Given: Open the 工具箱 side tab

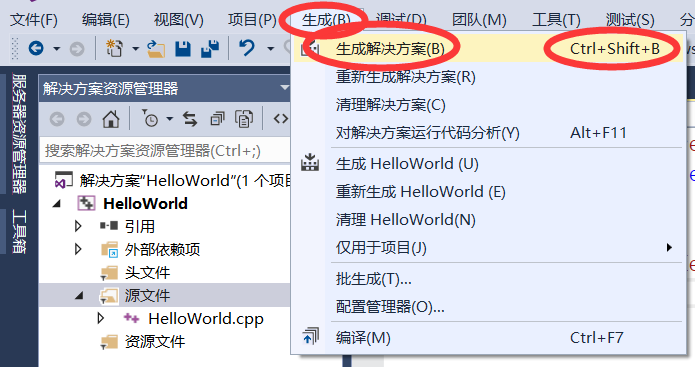Looking at the screenshot, I should 19,231.
